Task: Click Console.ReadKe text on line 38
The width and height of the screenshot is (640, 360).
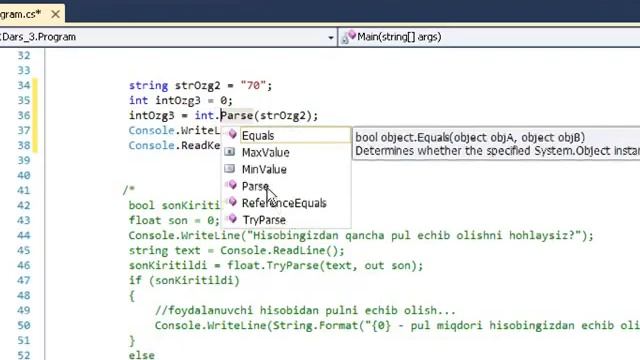Action: coord(174,146)
